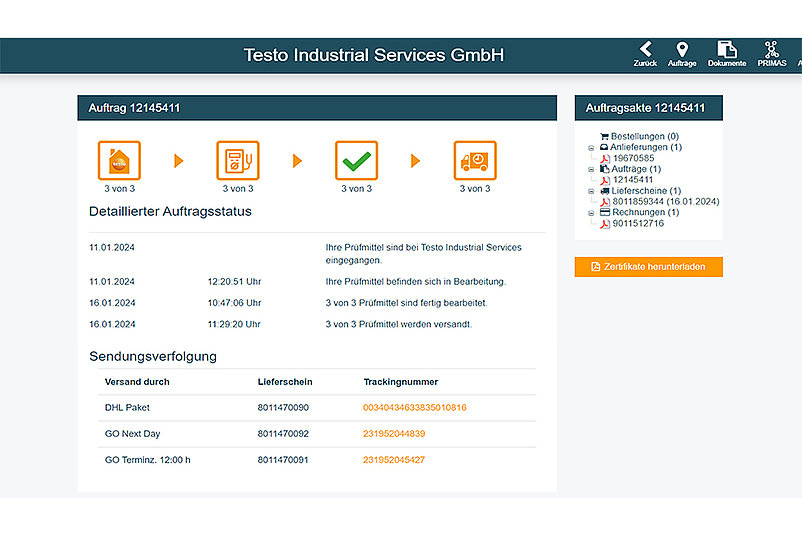
Task: Click the Versand durch column header
Action: [137, 382]
